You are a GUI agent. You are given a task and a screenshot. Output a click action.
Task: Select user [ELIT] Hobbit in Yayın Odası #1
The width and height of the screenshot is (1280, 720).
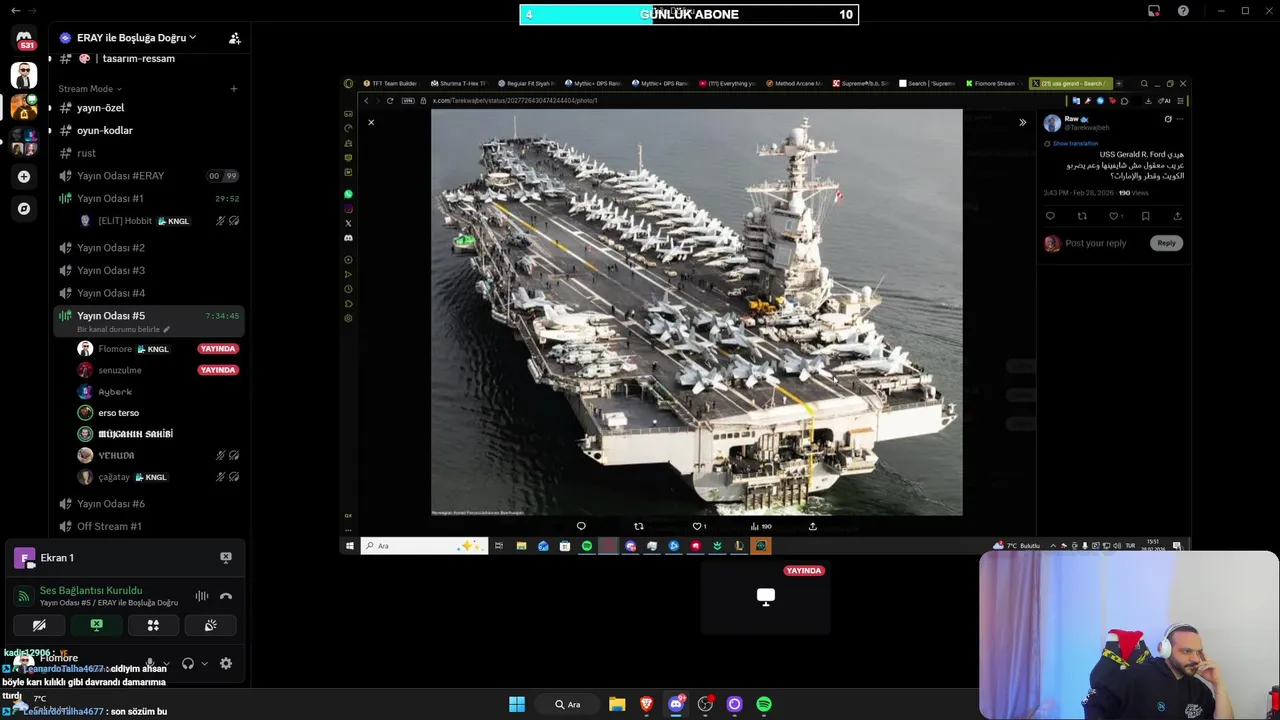(158, 221)
